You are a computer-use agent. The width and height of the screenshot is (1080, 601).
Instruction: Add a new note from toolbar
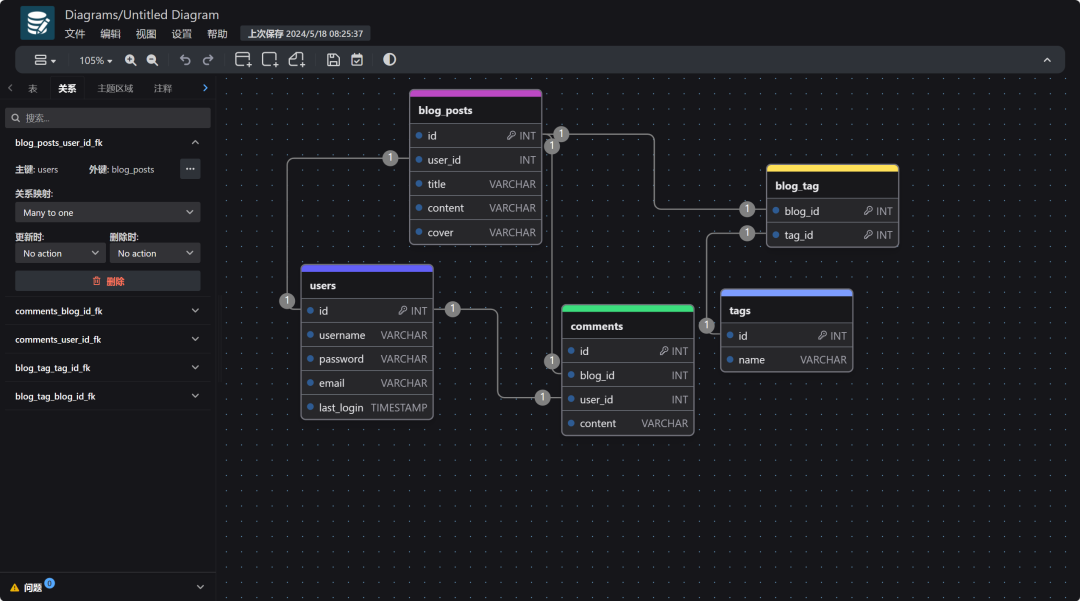pos(297,60)
